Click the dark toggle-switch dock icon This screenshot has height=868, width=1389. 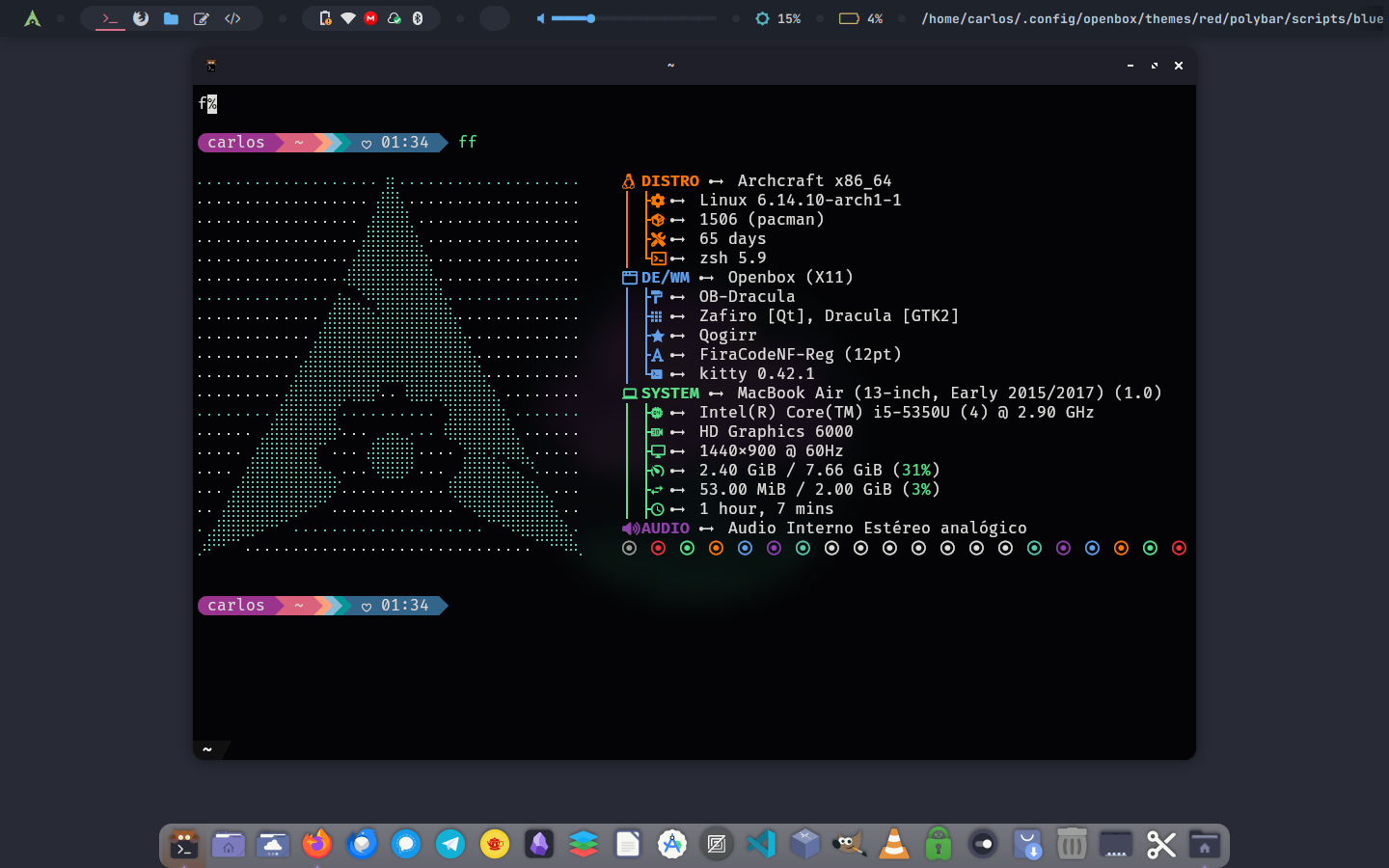(983, 845)
